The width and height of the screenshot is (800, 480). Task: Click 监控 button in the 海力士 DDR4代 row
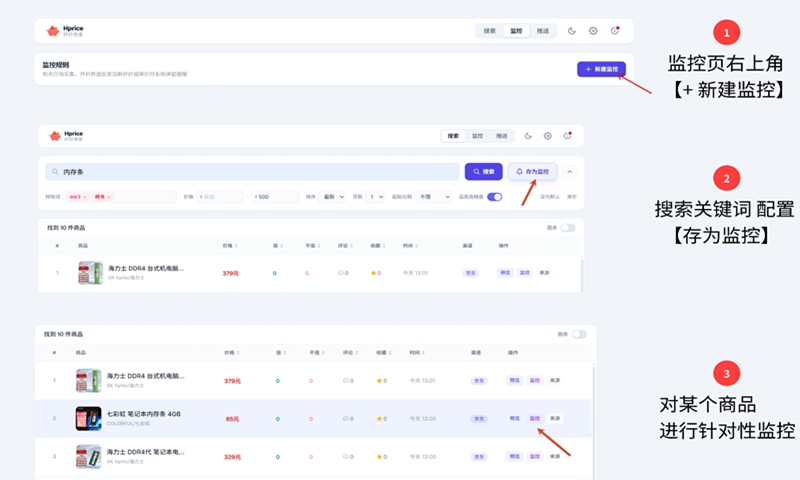pyautogui.click(x=535, y=457)
